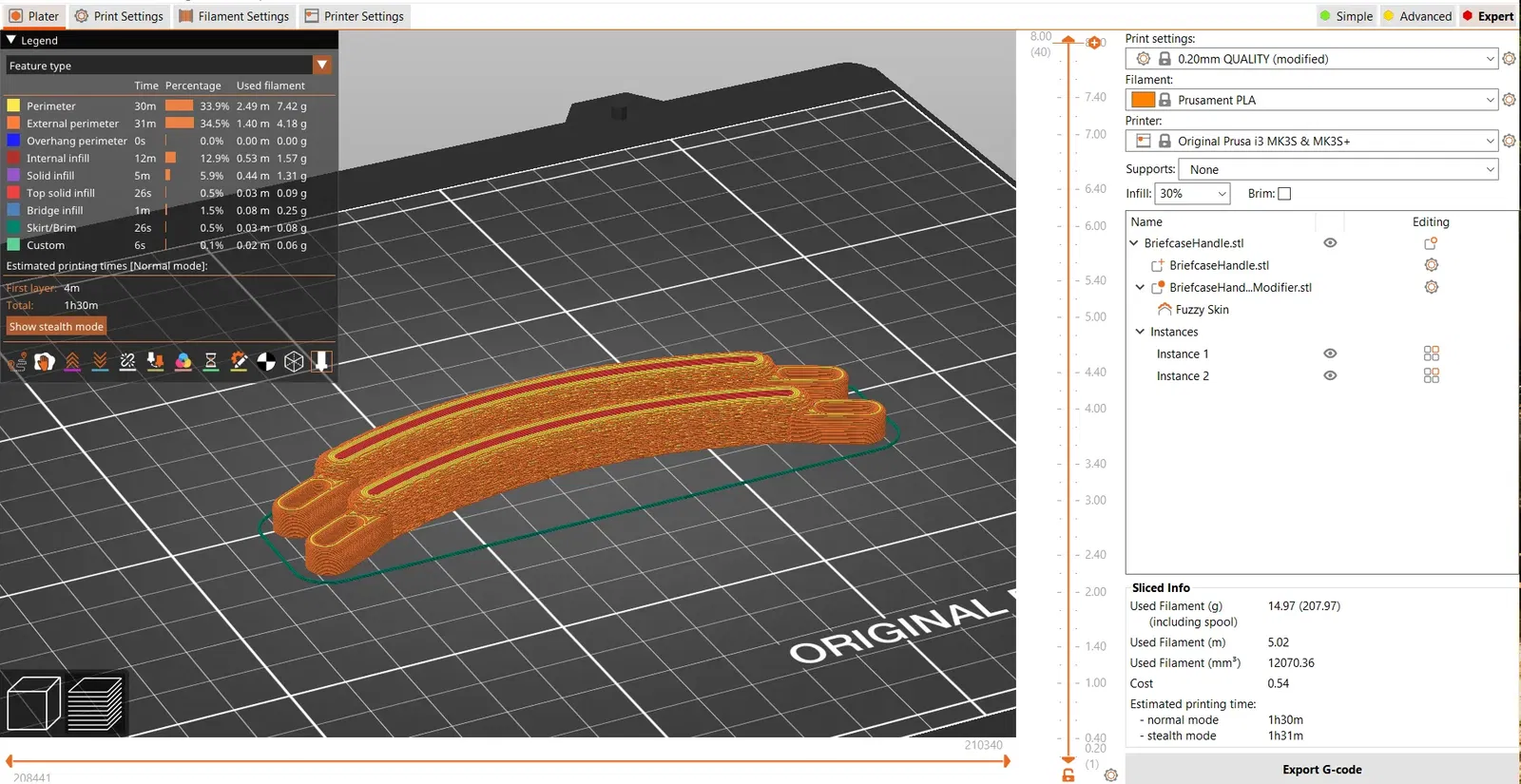This screenshot has height=784, width=1521.
Task: Toggle Skirt/Brim row in legend
Action: point(157,228)
